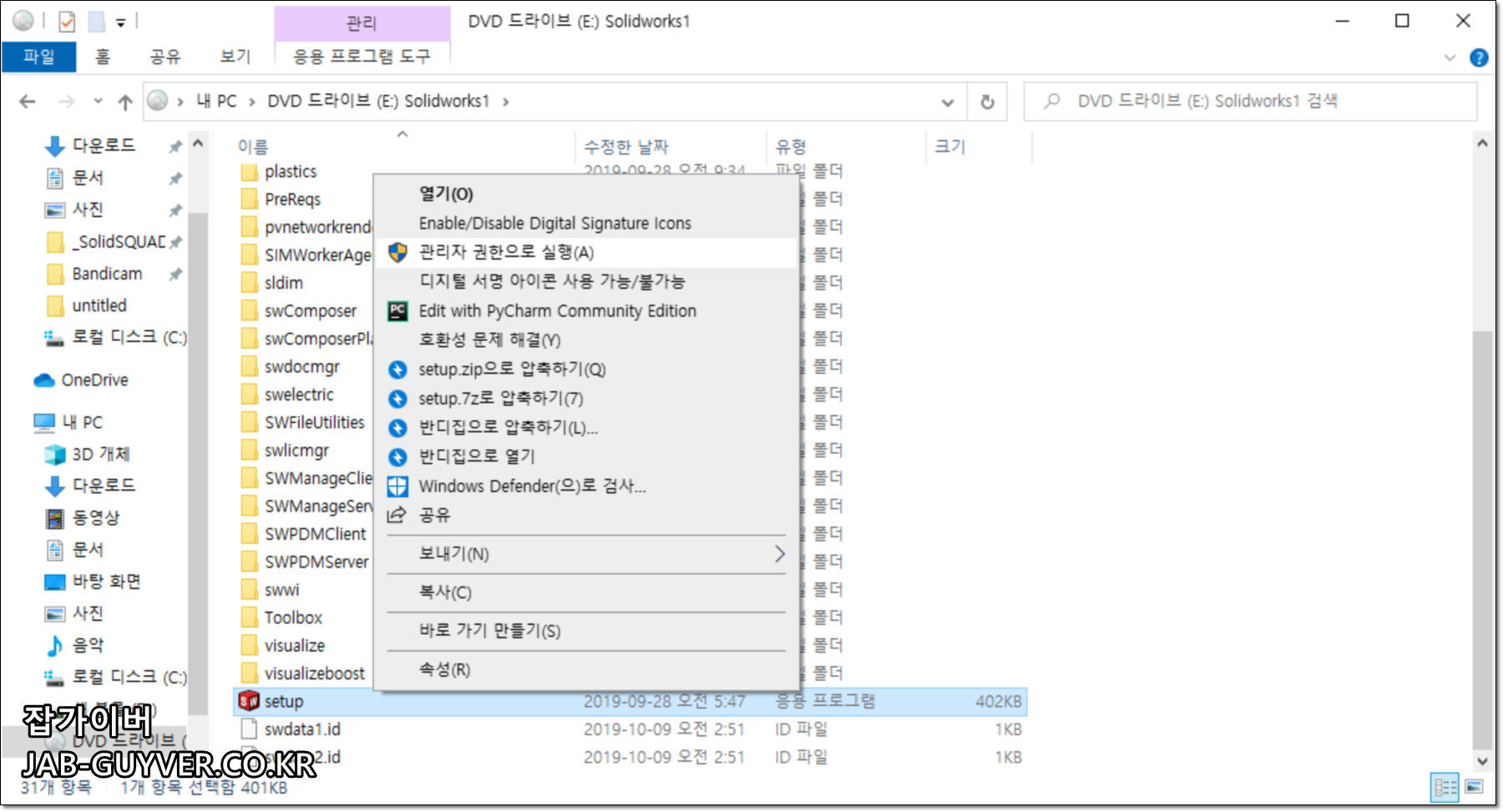Image resolution: width=1503 pixels, height=812 pixels.
Task: Choose 반디집으로 열기
Action: pos(586,456)
